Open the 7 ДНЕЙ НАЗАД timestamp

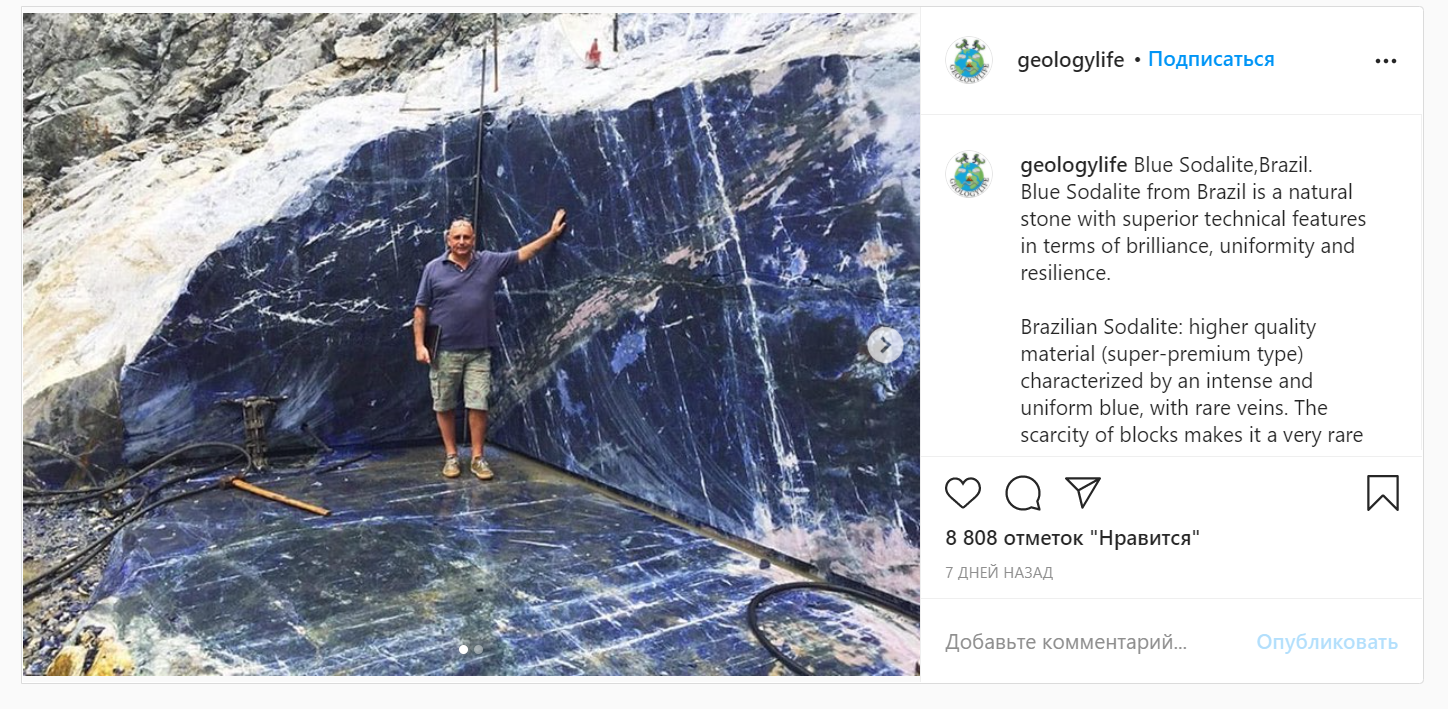999,573
